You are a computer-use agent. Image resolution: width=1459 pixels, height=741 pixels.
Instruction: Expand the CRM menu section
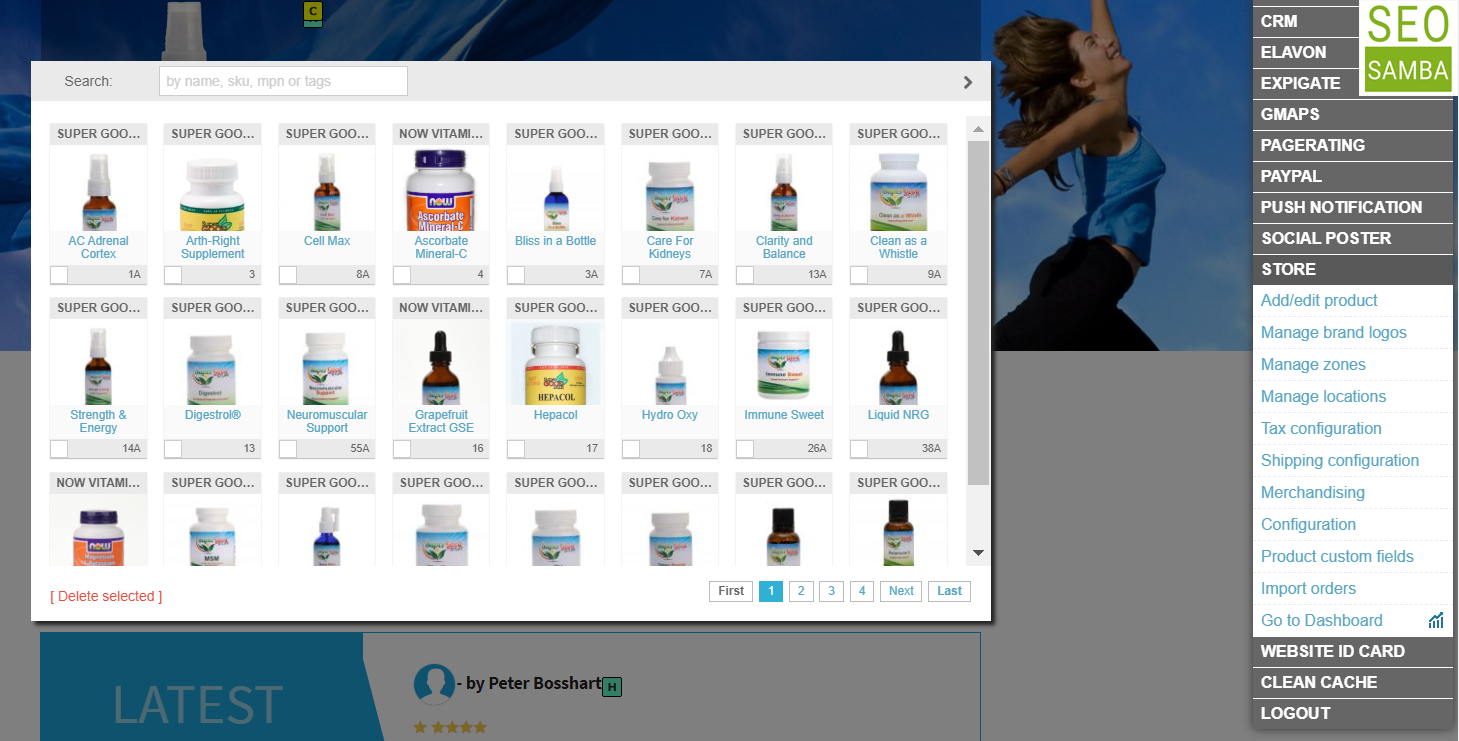click(1306, 21)
